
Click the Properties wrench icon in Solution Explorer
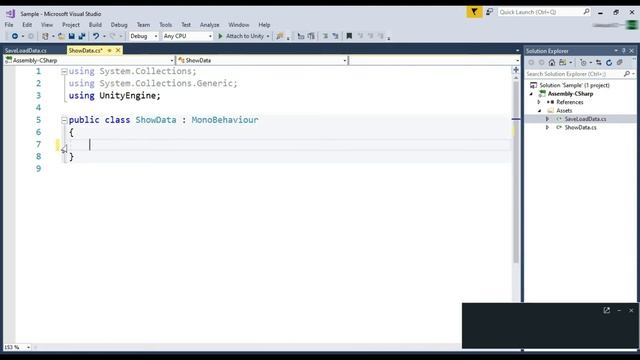point(620,62)
